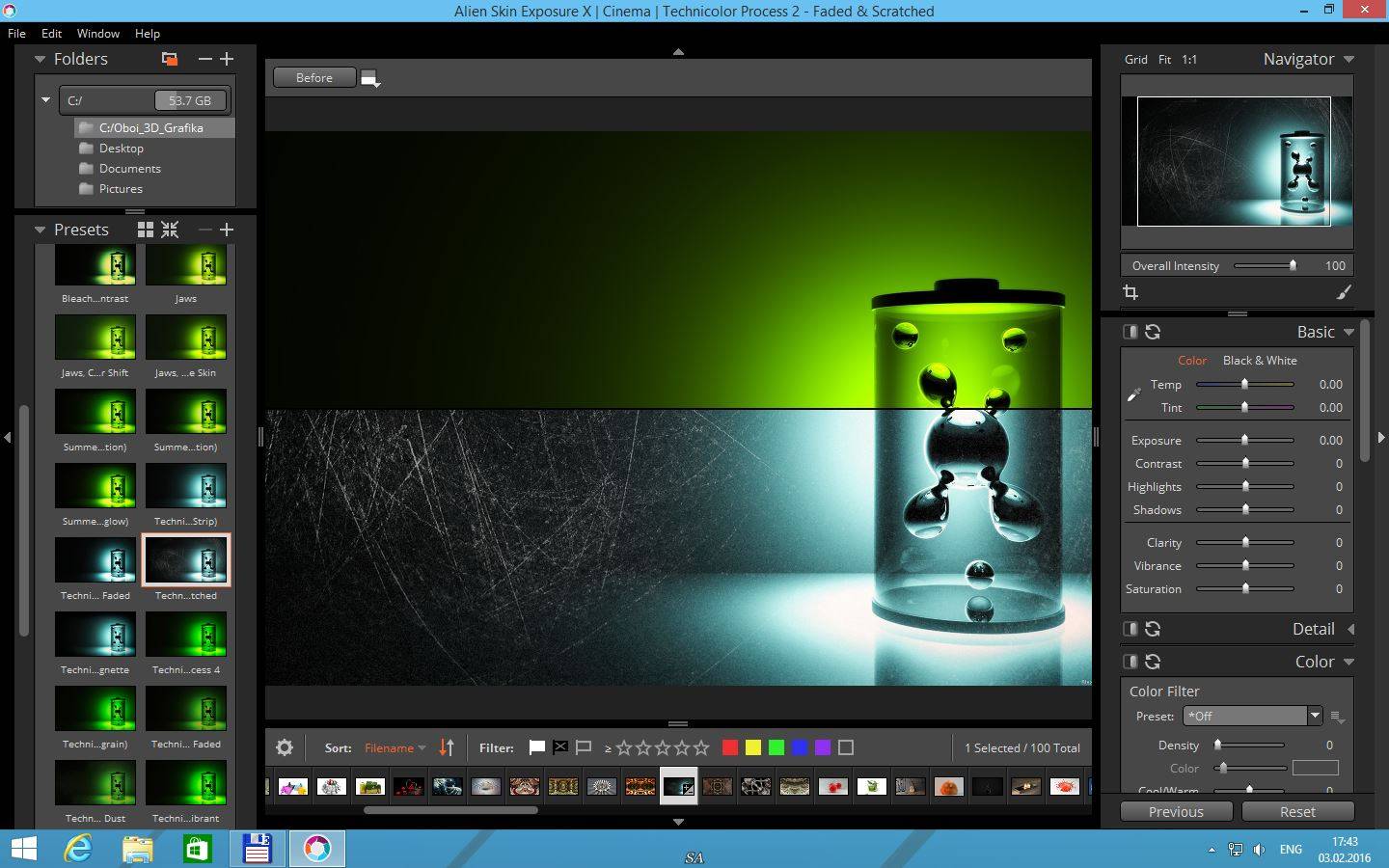1389x868 pixels.
Task: Collapse the Navigator panel arrow
Action: click(x=1348, y=59)
